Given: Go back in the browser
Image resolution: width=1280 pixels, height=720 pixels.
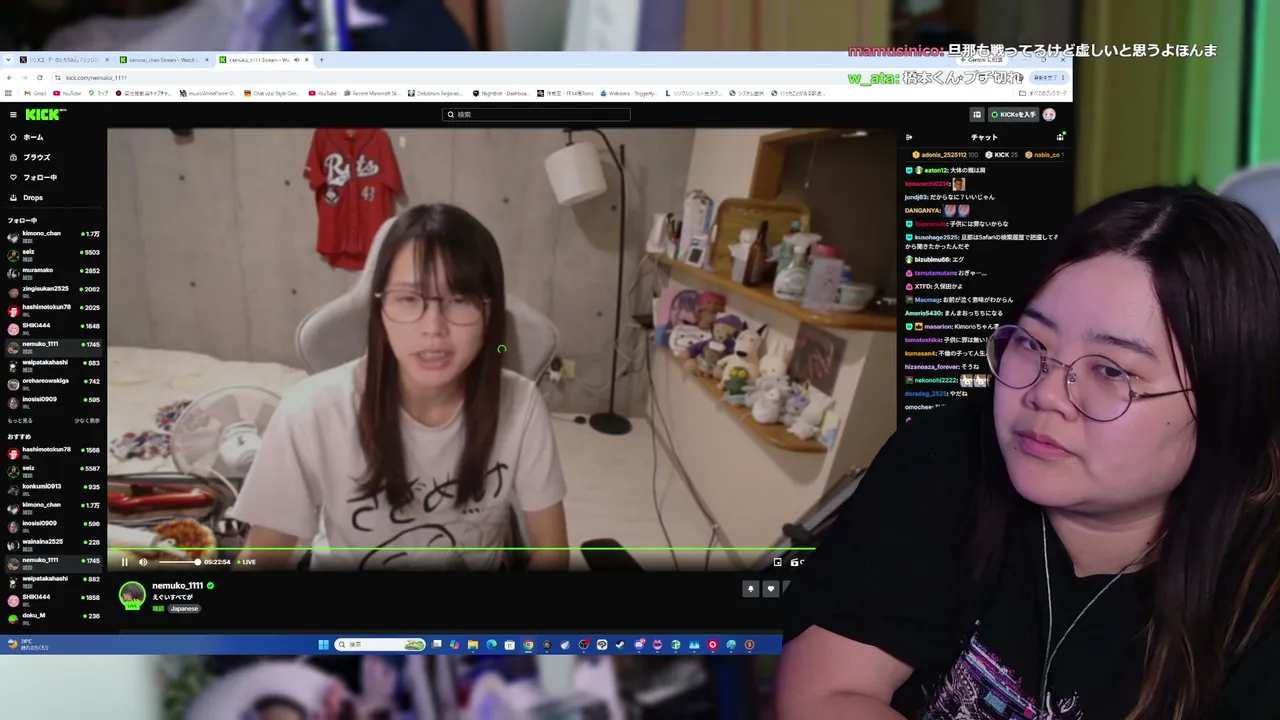Looking at the screenshot, I should 10,77.
